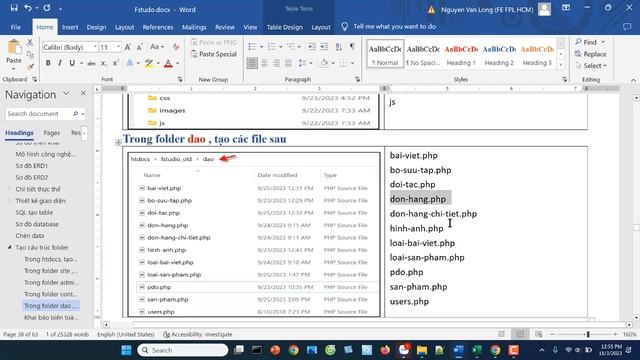This screenshot has width=640, height=360.
Task: Open the Select dropdown in Editing
Action: coord(591,66)
